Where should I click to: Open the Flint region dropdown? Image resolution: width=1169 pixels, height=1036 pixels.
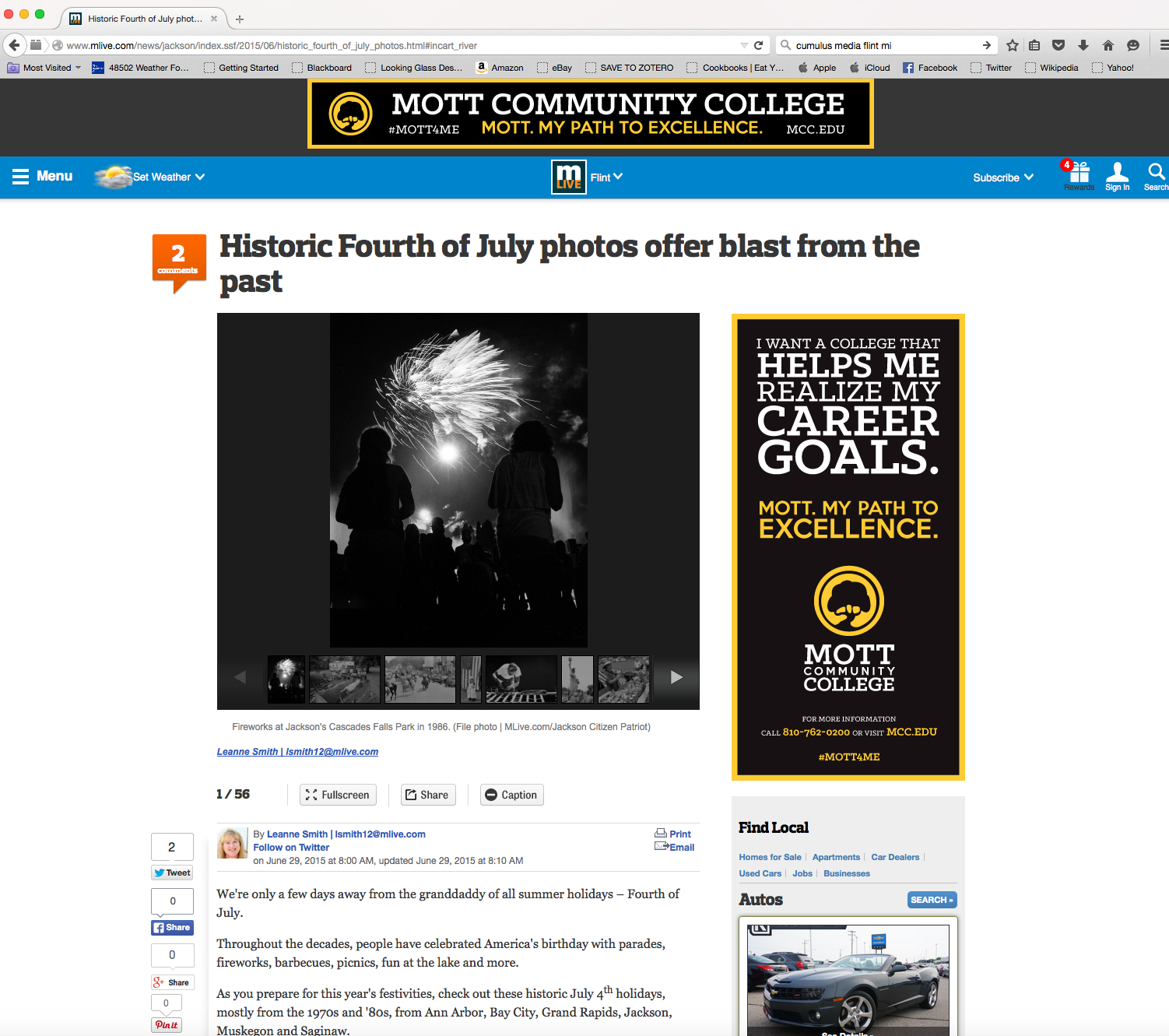[606, 177]
